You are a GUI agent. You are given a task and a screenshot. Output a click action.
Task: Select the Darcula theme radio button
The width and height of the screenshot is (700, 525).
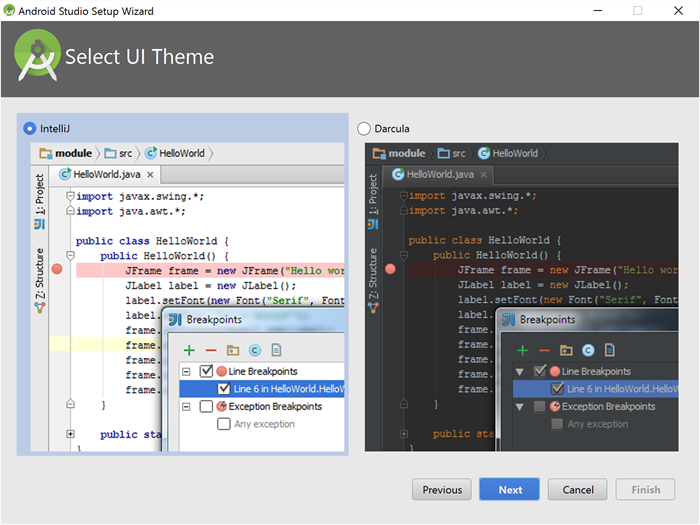coord(364,128)
